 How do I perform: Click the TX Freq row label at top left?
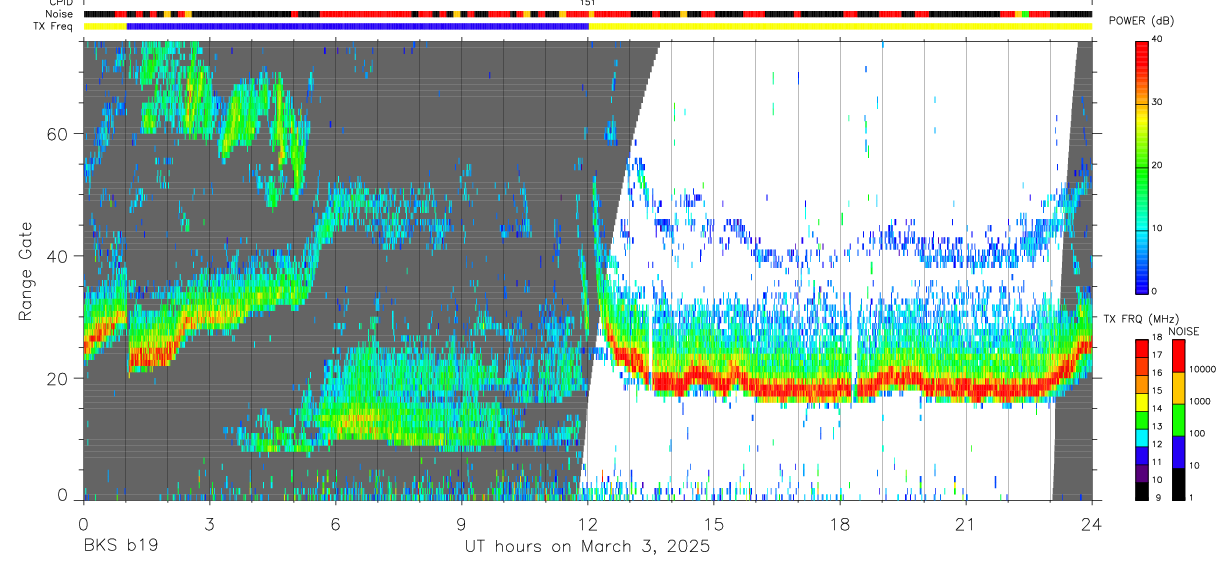(53, 26)
